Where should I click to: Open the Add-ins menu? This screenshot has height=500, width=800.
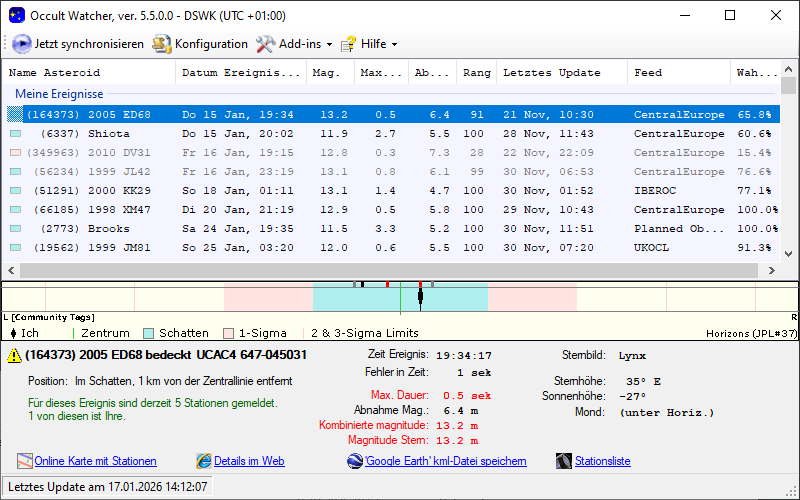(294, 44)
